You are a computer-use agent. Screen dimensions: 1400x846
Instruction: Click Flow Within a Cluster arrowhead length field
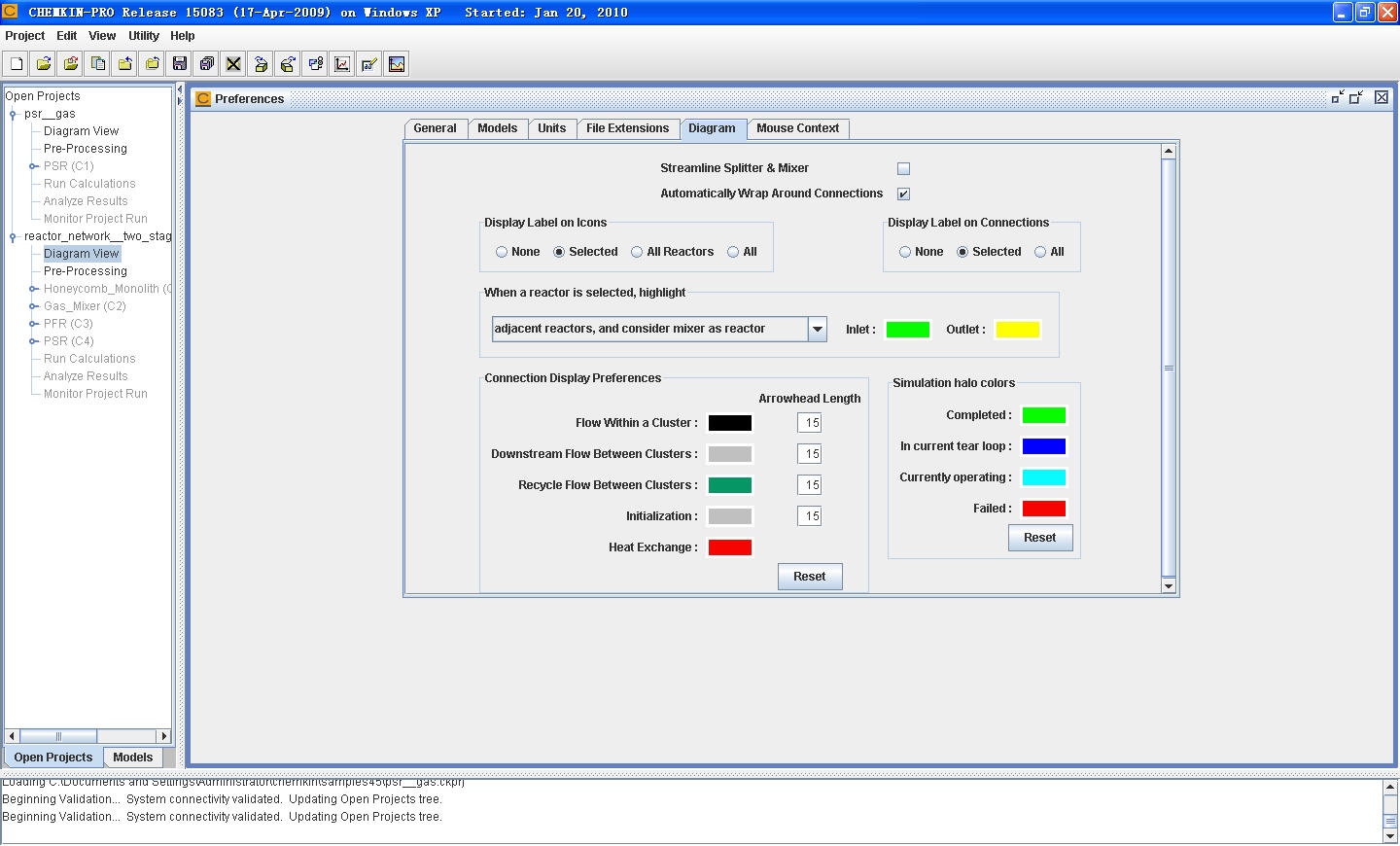810,423
